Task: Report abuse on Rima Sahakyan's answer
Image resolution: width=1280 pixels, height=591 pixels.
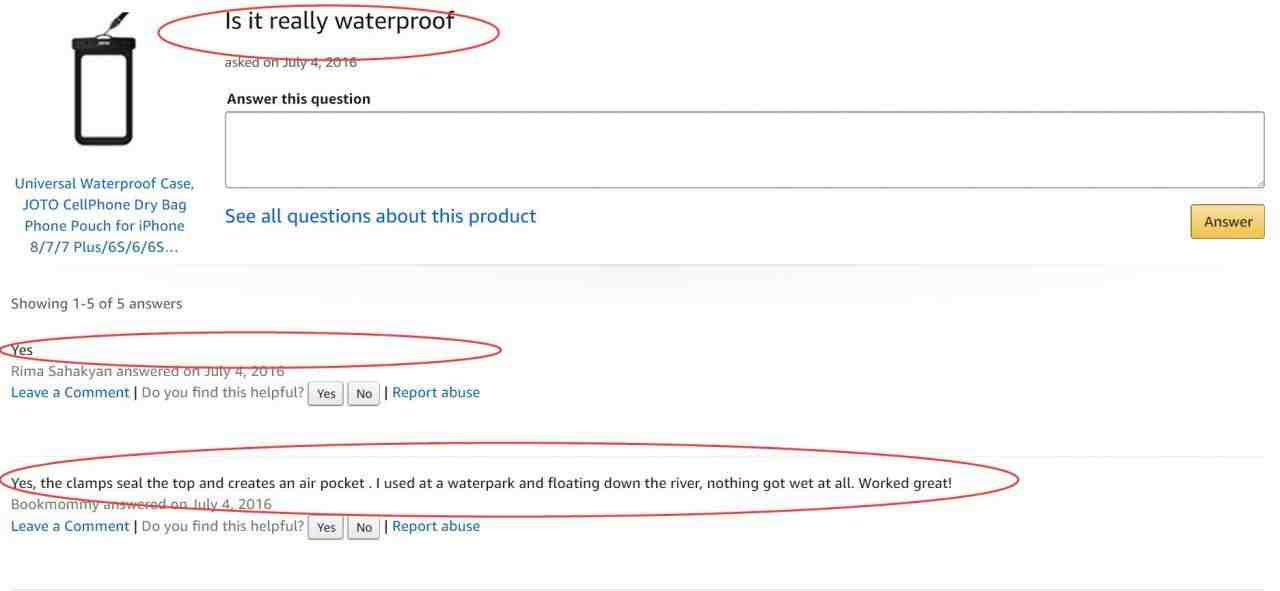Action: point(436,393)
